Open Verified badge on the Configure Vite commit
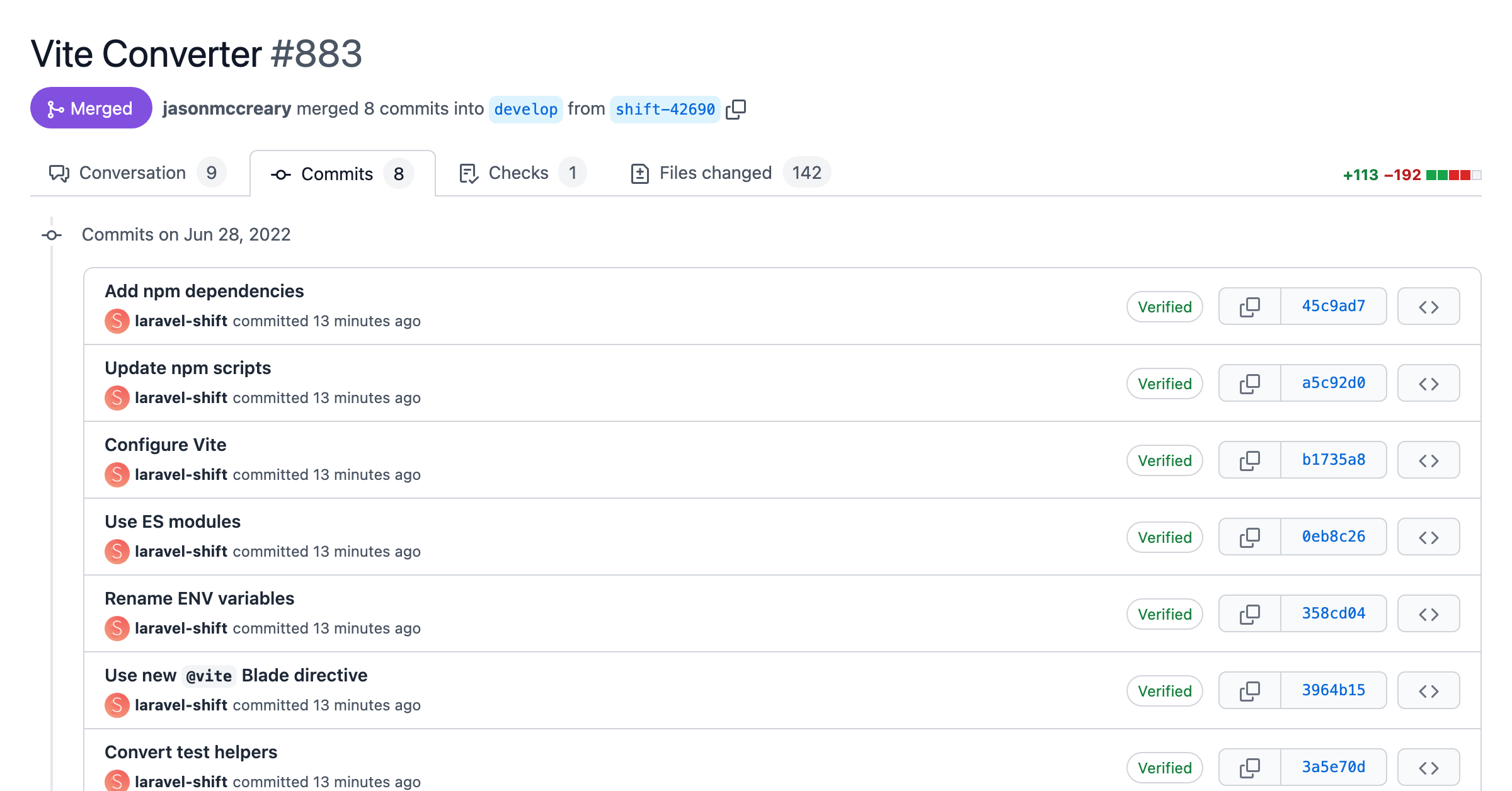The image size is (1512, 791). click(1164, 460)
